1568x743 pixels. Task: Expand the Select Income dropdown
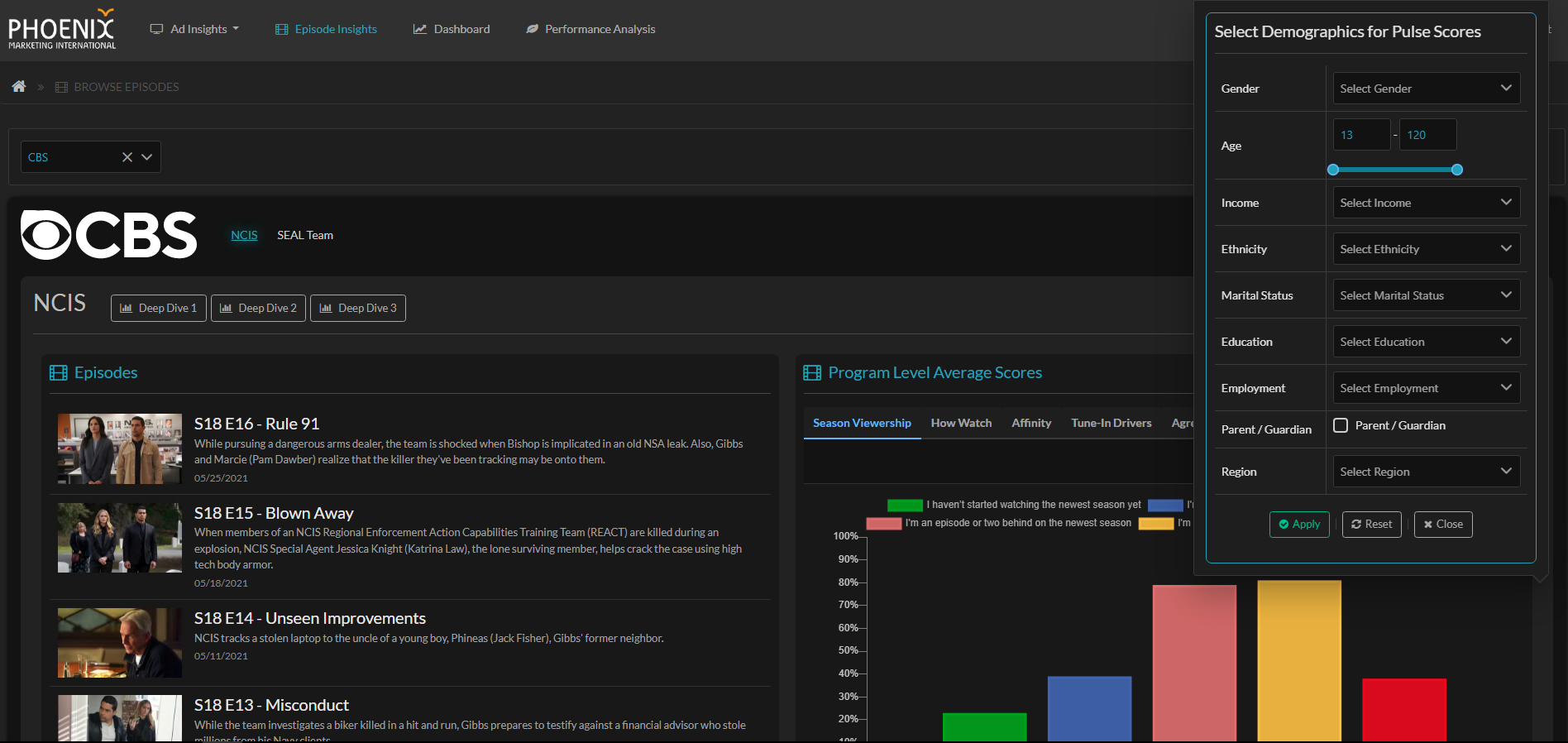[1427, 203]
